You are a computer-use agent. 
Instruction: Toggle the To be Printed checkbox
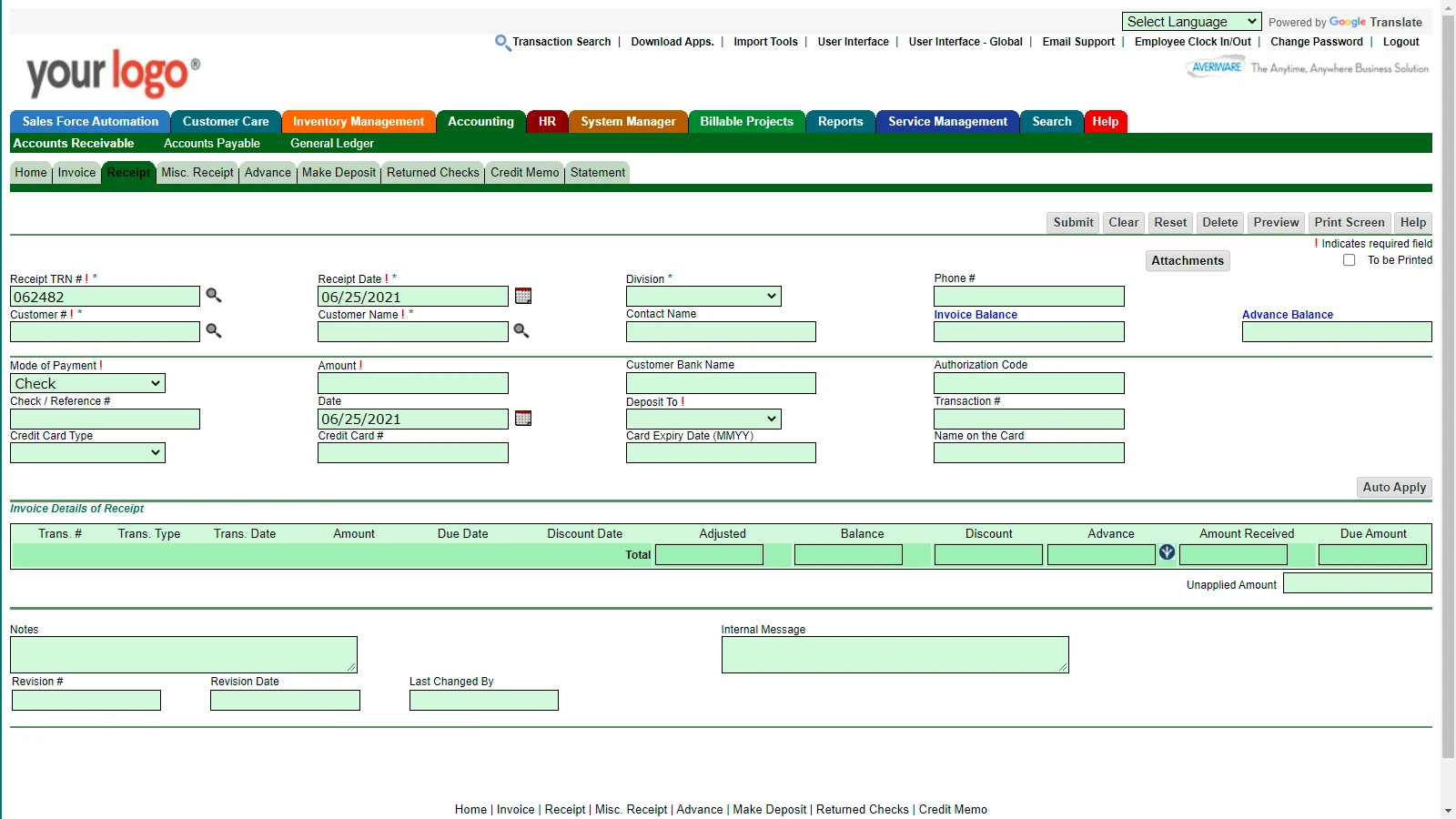[1349, 260]
